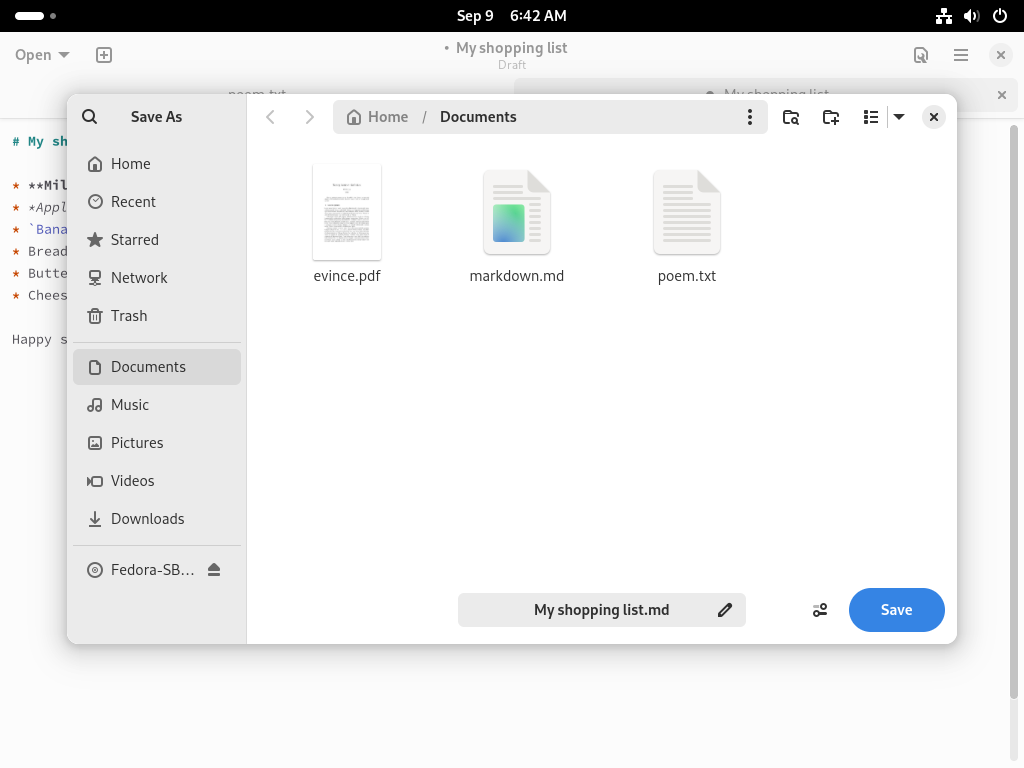Viewport: 1024px width, 768px height.
Task: Go to Home in the path bar
Action: click(377, 117)
